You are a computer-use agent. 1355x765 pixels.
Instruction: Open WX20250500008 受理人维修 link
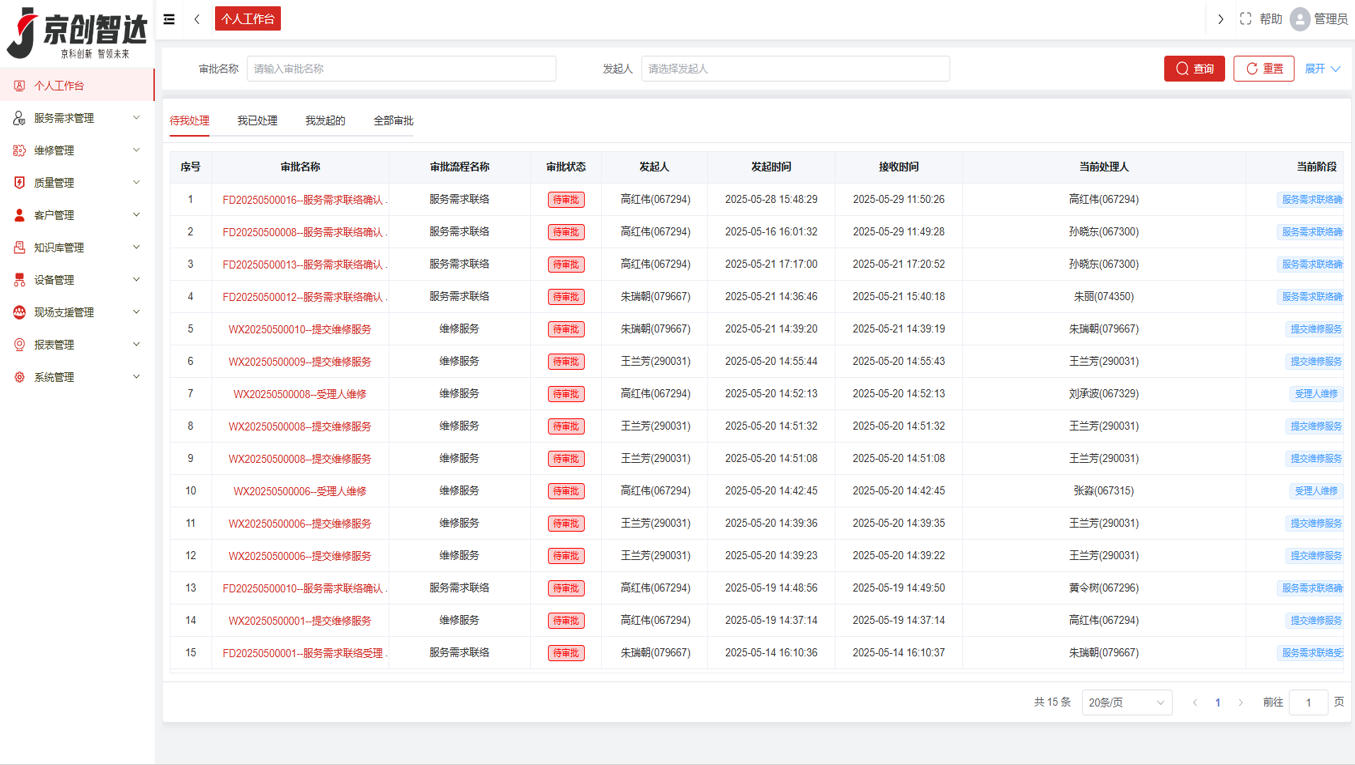(x=300, y=394)
